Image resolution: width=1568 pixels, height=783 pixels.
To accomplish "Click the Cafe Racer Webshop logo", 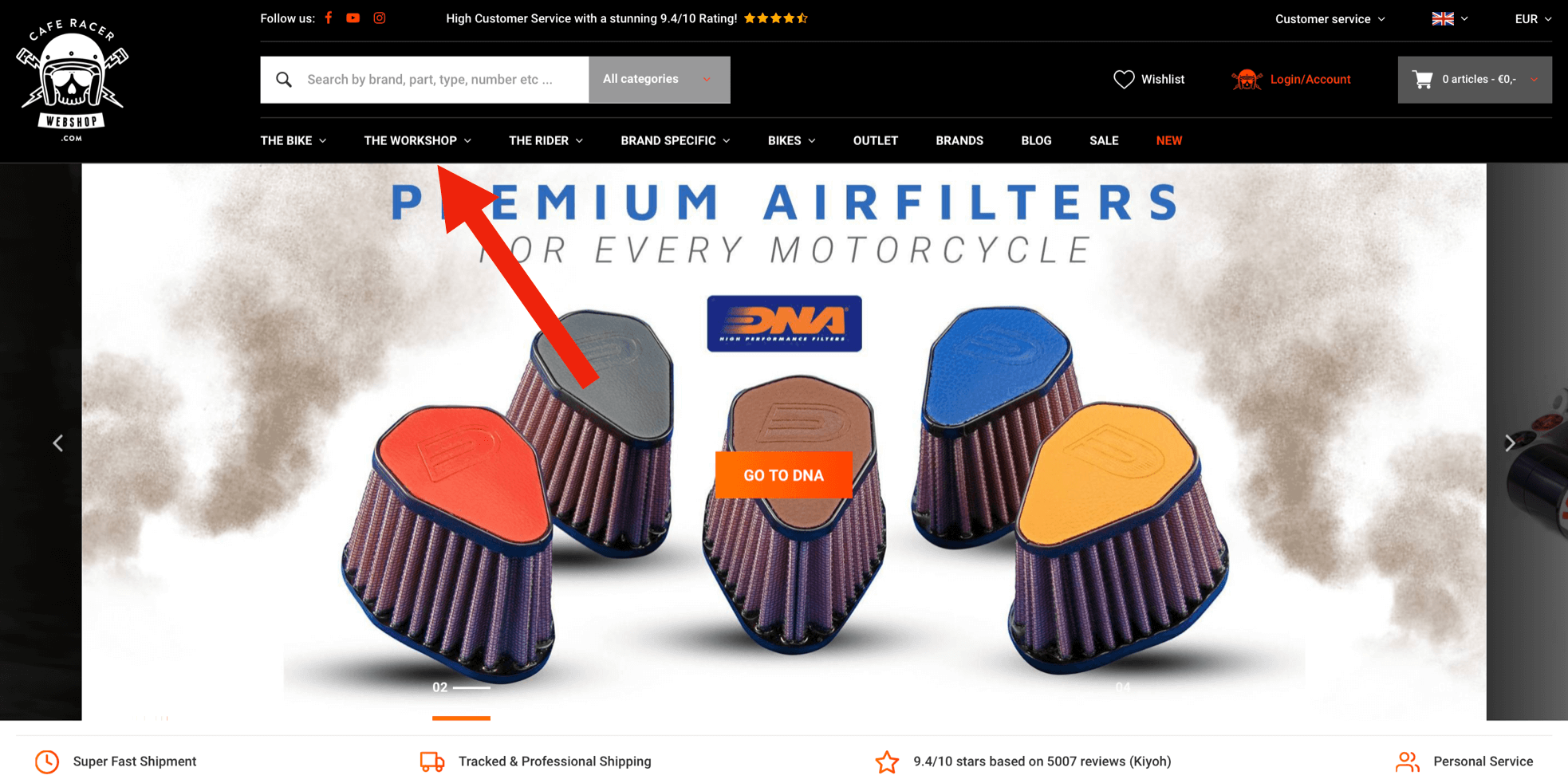I will coord(72,80).
